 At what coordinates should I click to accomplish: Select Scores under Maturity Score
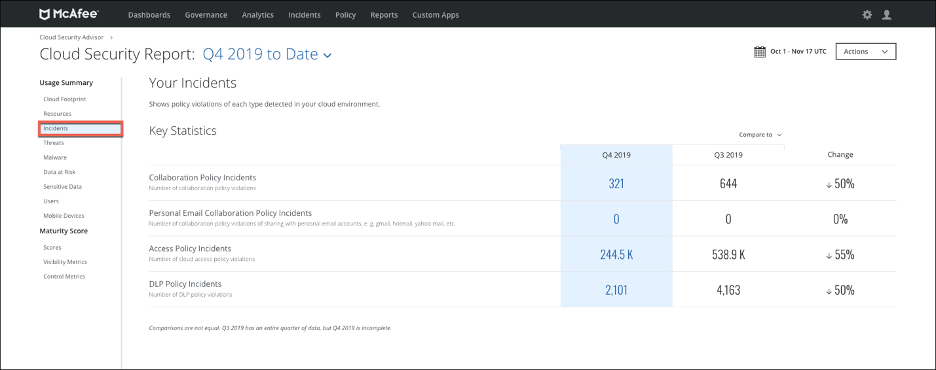pyautogui.click(x=52, y=247)
